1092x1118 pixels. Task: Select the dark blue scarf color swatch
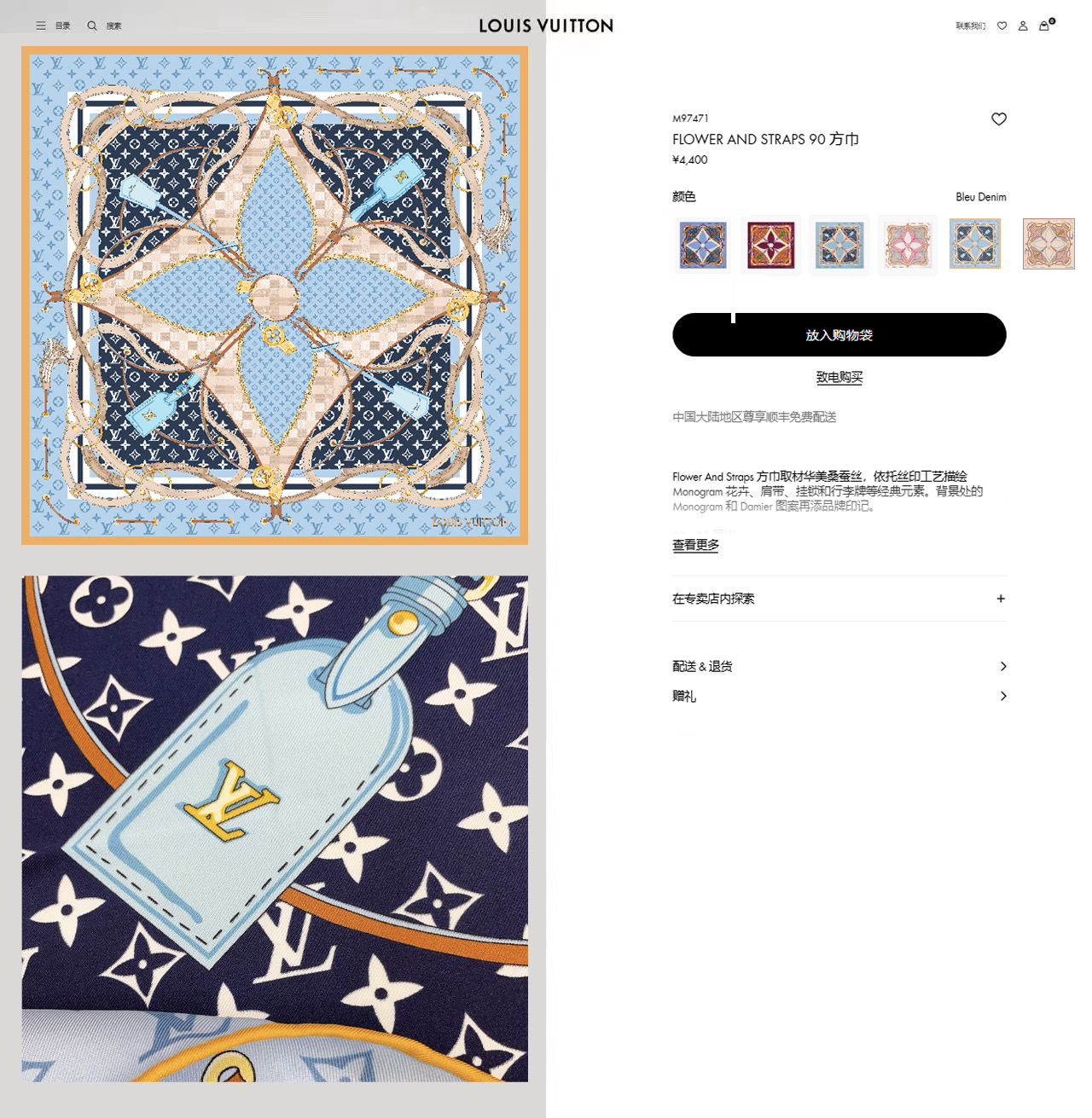click(x=703, y=245)
